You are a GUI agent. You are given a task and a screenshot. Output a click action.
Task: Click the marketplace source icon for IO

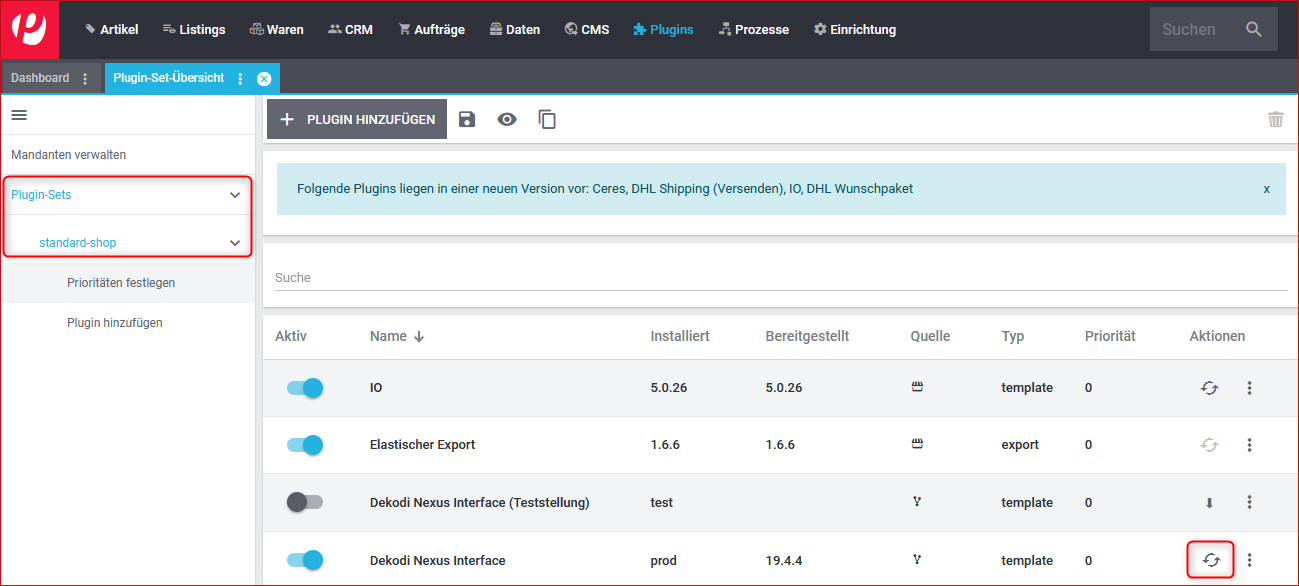pos(917,387)
